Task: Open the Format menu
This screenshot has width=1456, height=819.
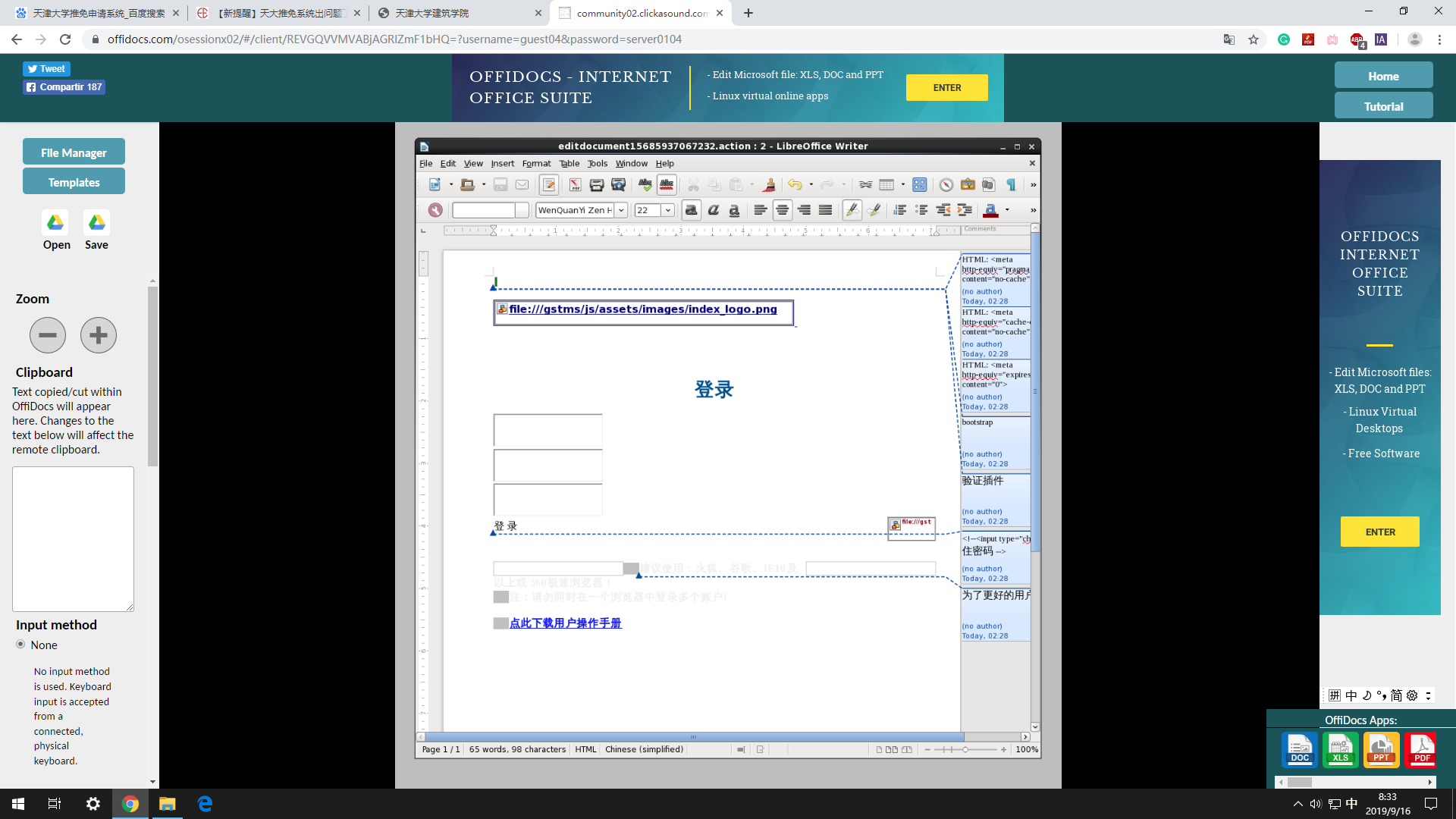Action: [536, 163]
